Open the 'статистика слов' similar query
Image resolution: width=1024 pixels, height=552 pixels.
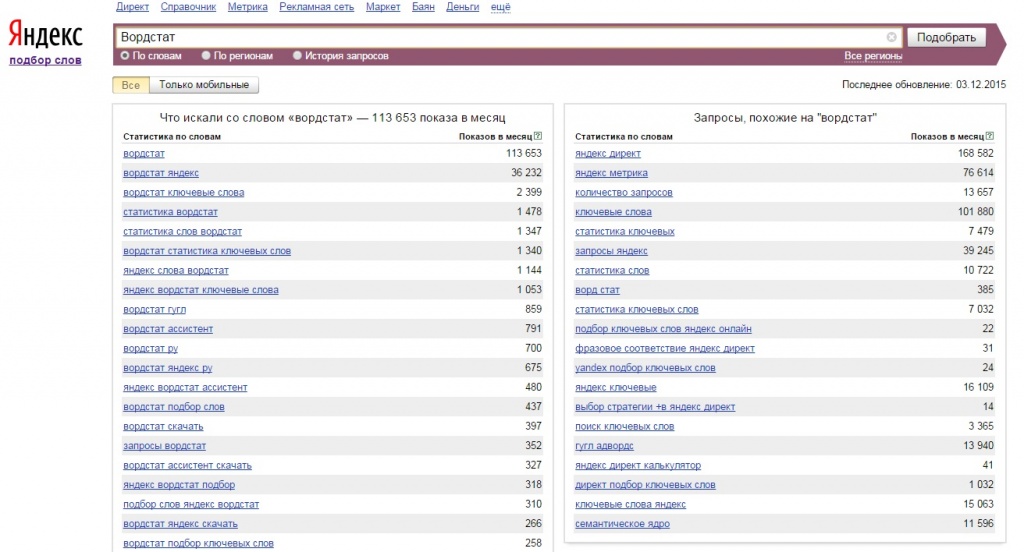612,270
